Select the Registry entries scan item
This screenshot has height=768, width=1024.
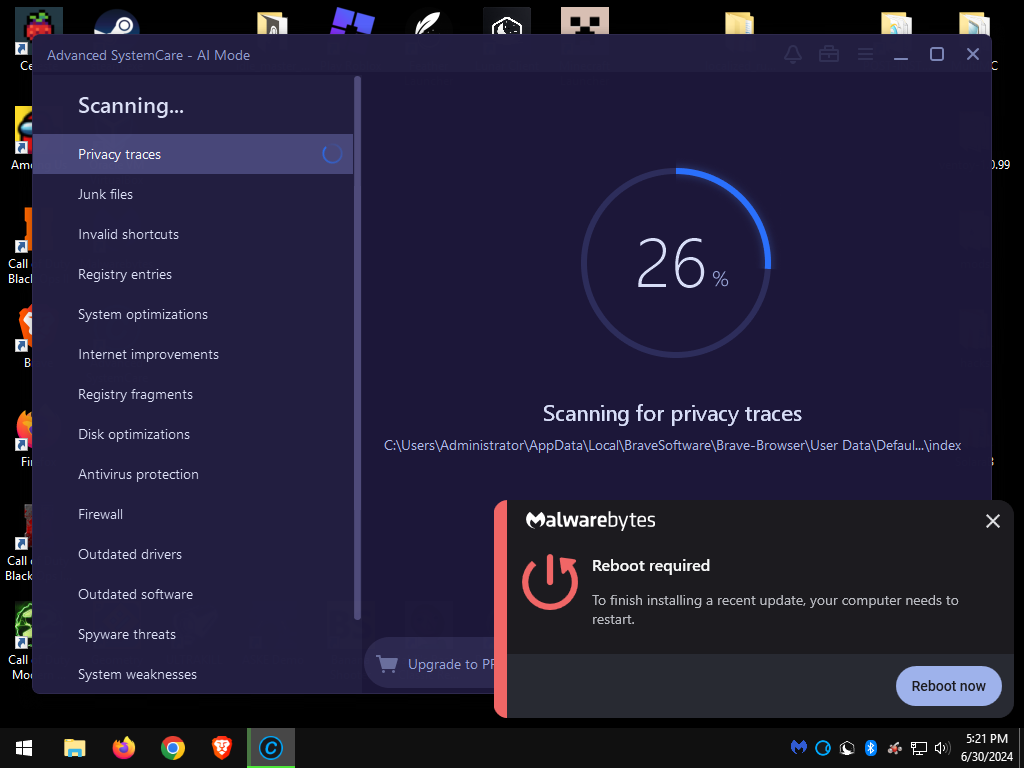[193, 274]
